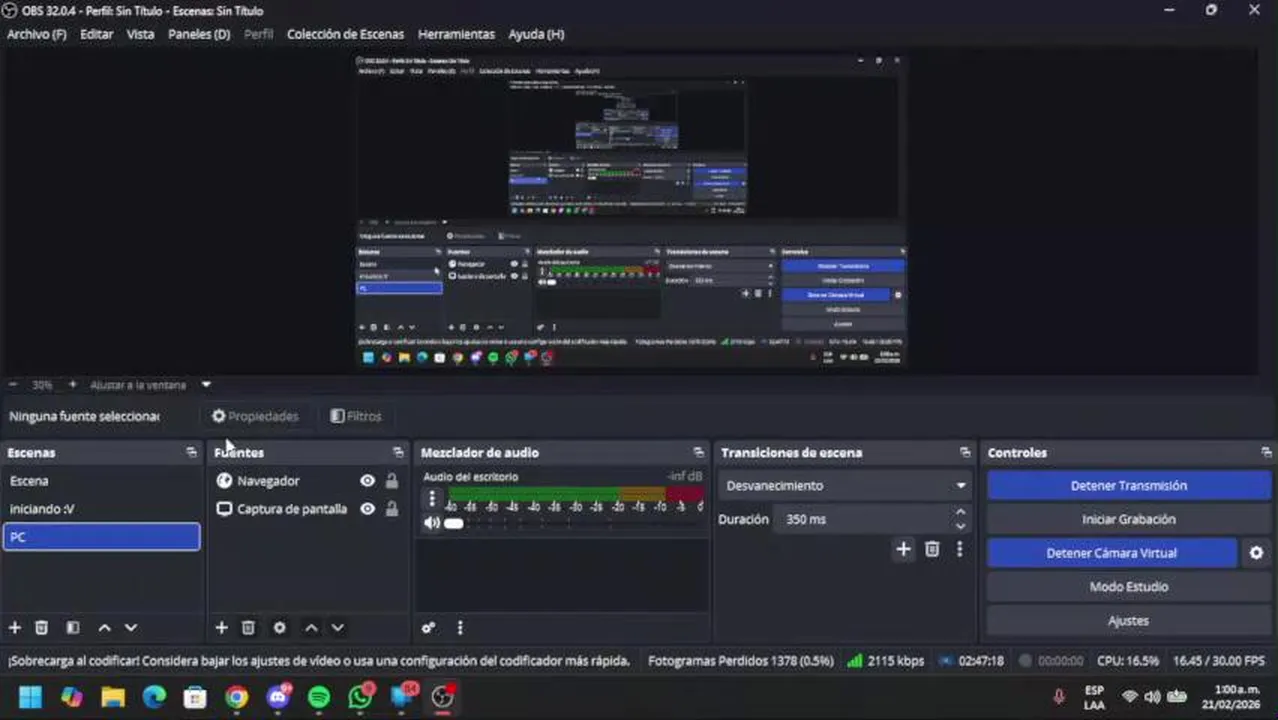Open Ajustes settings button

(x=1129, y=621)
